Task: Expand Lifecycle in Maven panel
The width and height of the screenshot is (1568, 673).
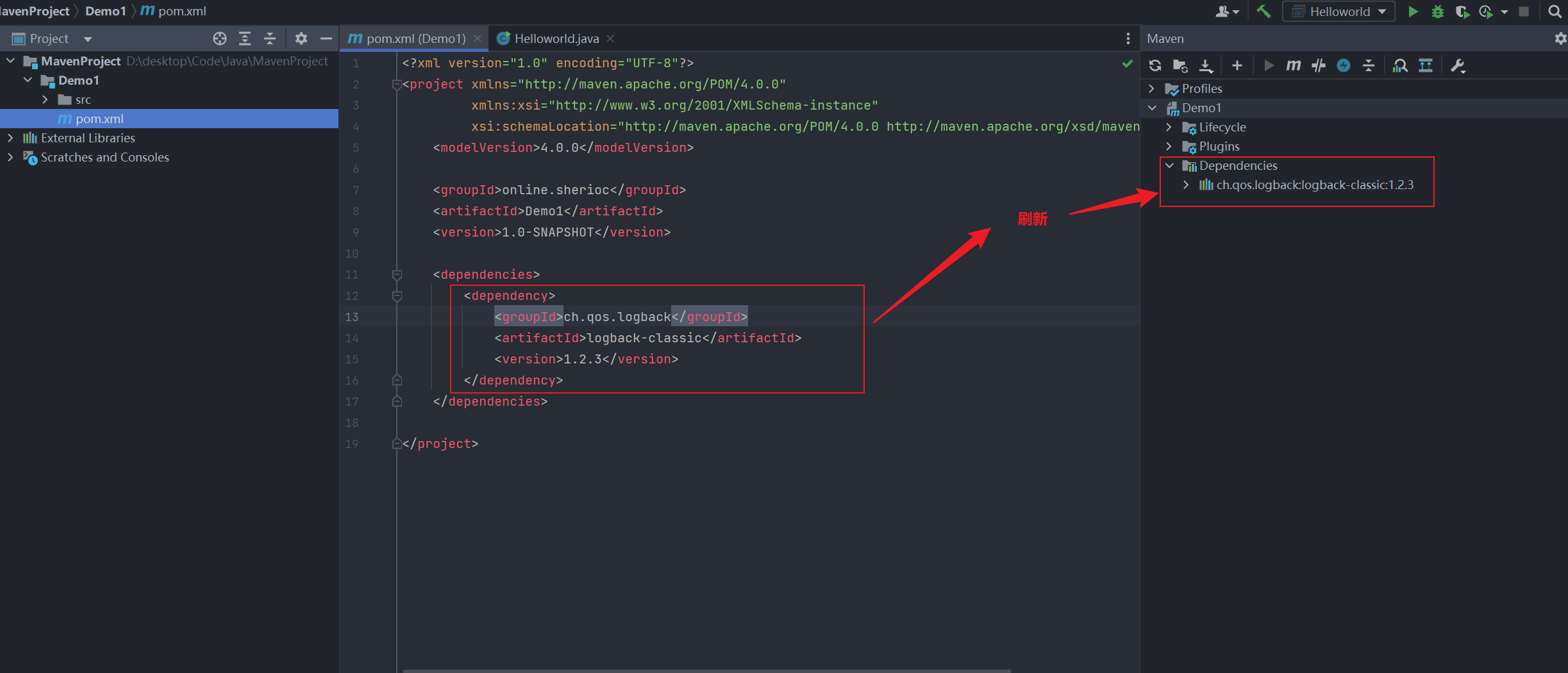Action: pos(1169,127)
